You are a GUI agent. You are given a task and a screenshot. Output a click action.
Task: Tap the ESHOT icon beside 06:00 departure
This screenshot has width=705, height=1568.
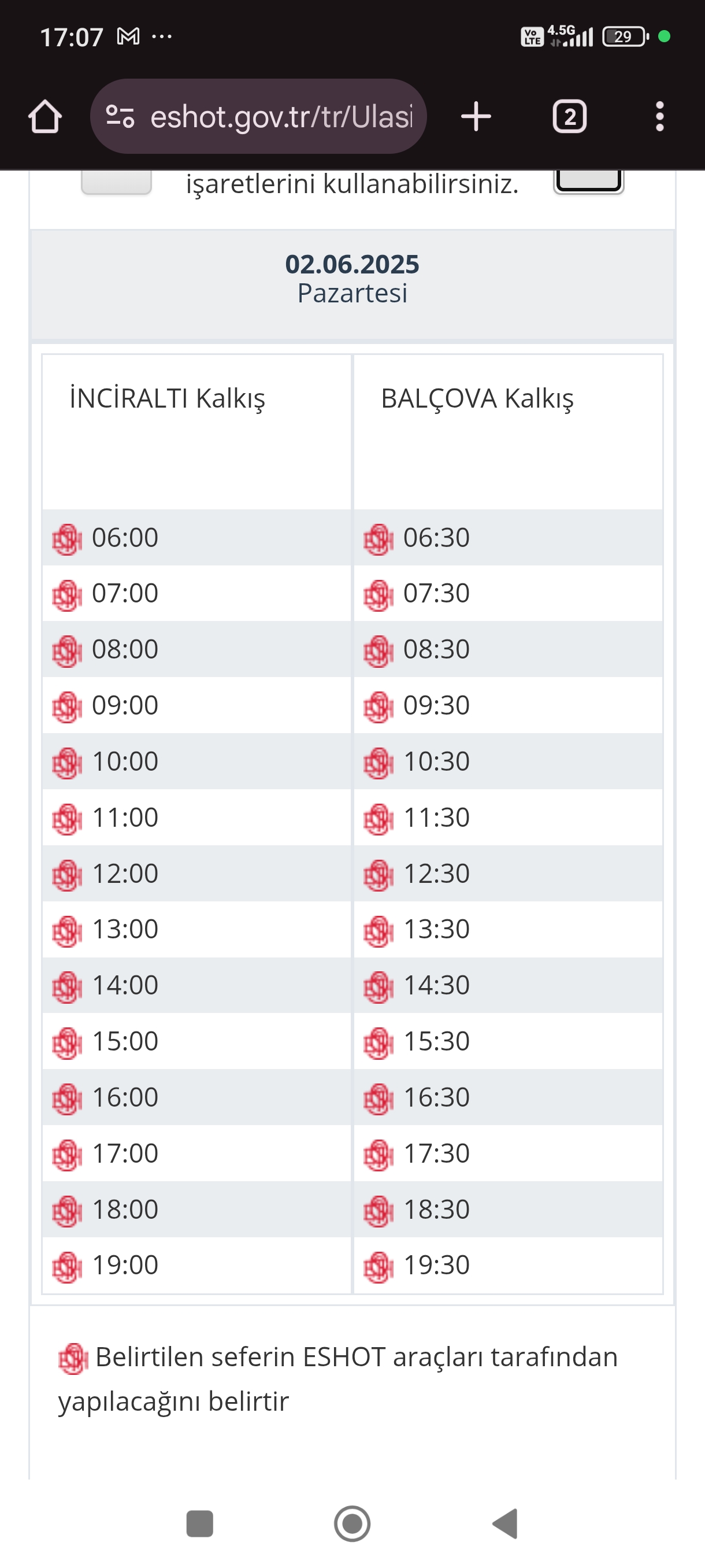click(x=67, y=539)
